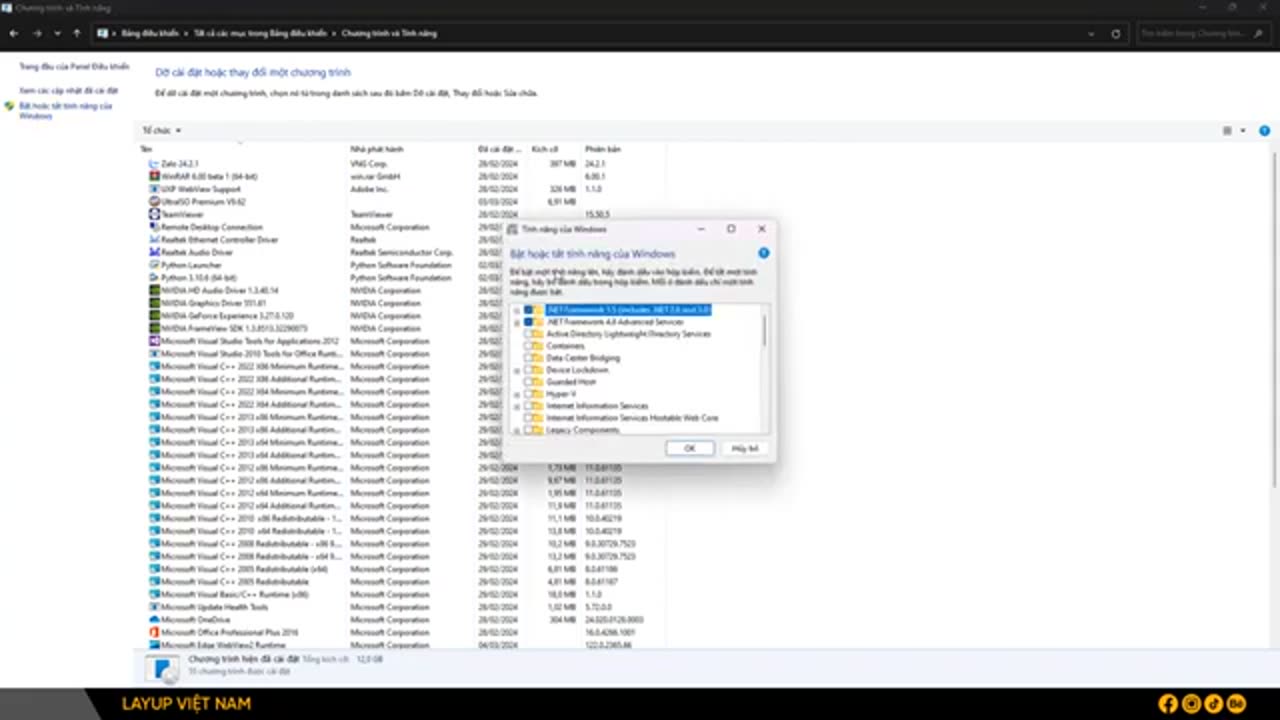Image resolution: width=1280 pixels, height=720 pixels.
Task: Open TikTok icon in bottom banner
Action: click(1213, 704)
